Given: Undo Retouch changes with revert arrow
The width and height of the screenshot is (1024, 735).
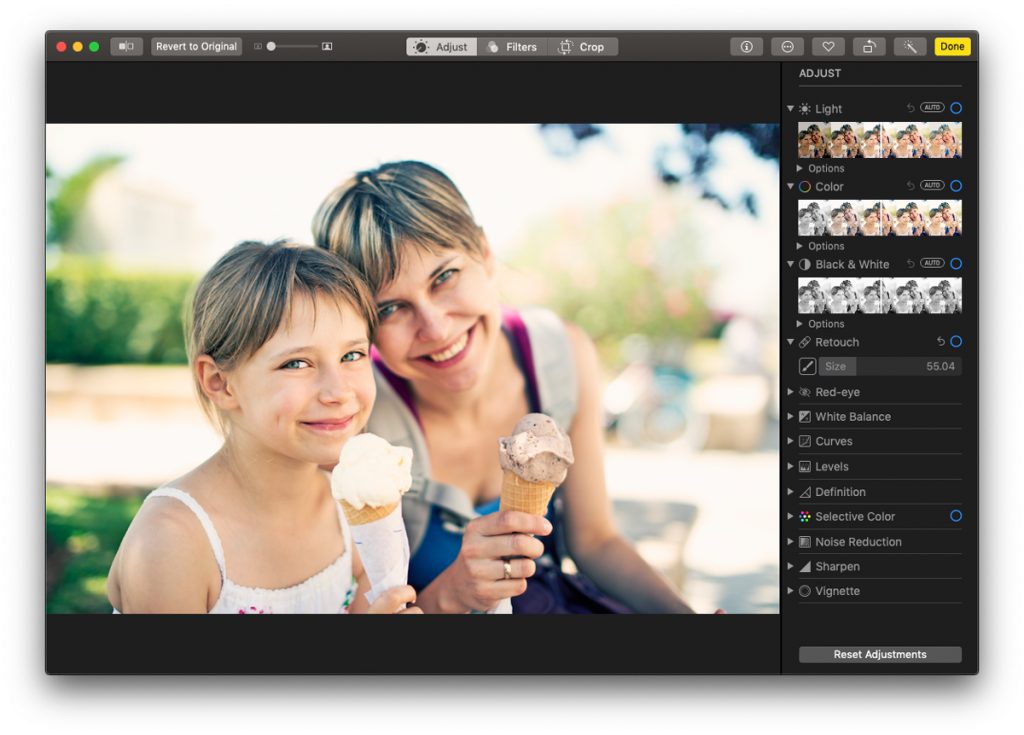Looking at the screenshot, I should coord(940,342).
